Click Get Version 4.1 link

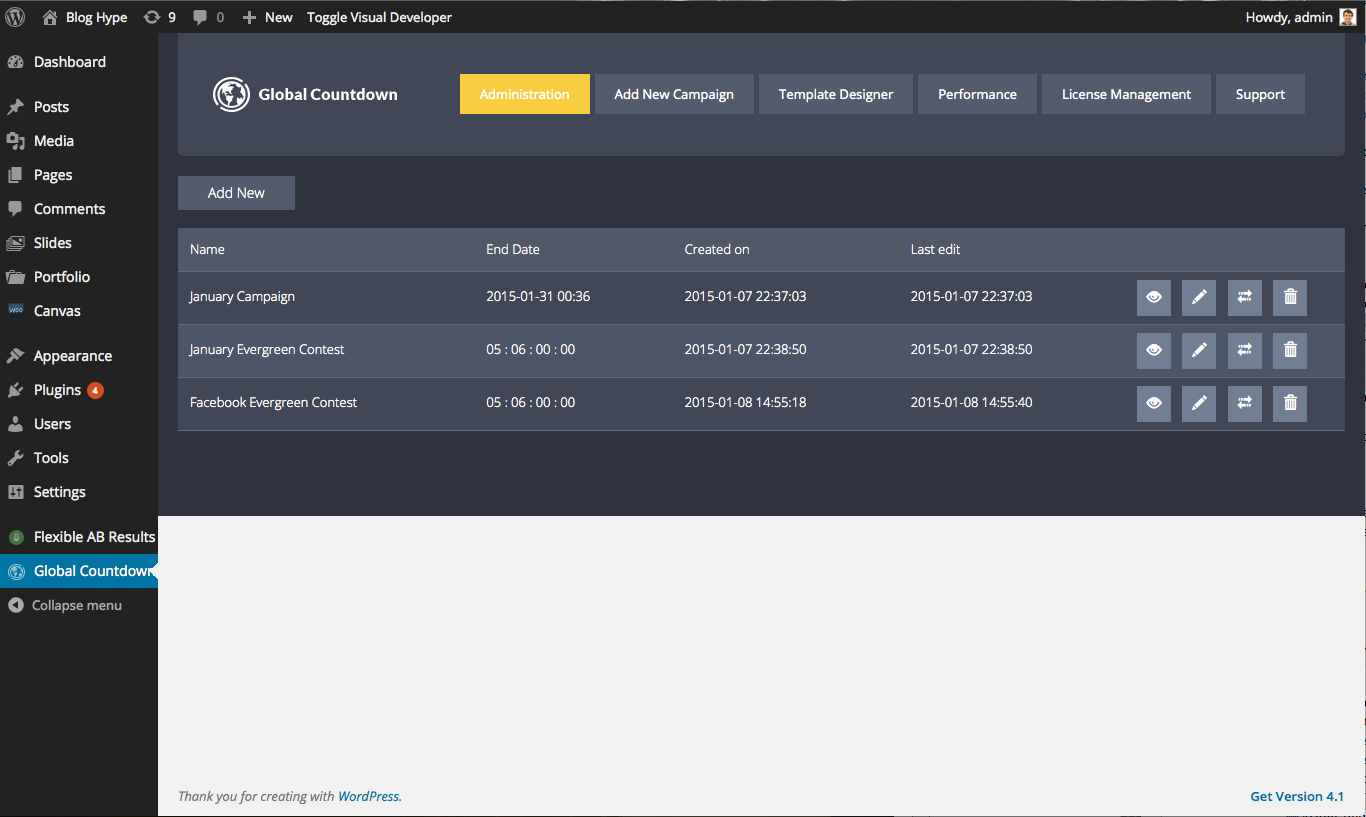1297,796
